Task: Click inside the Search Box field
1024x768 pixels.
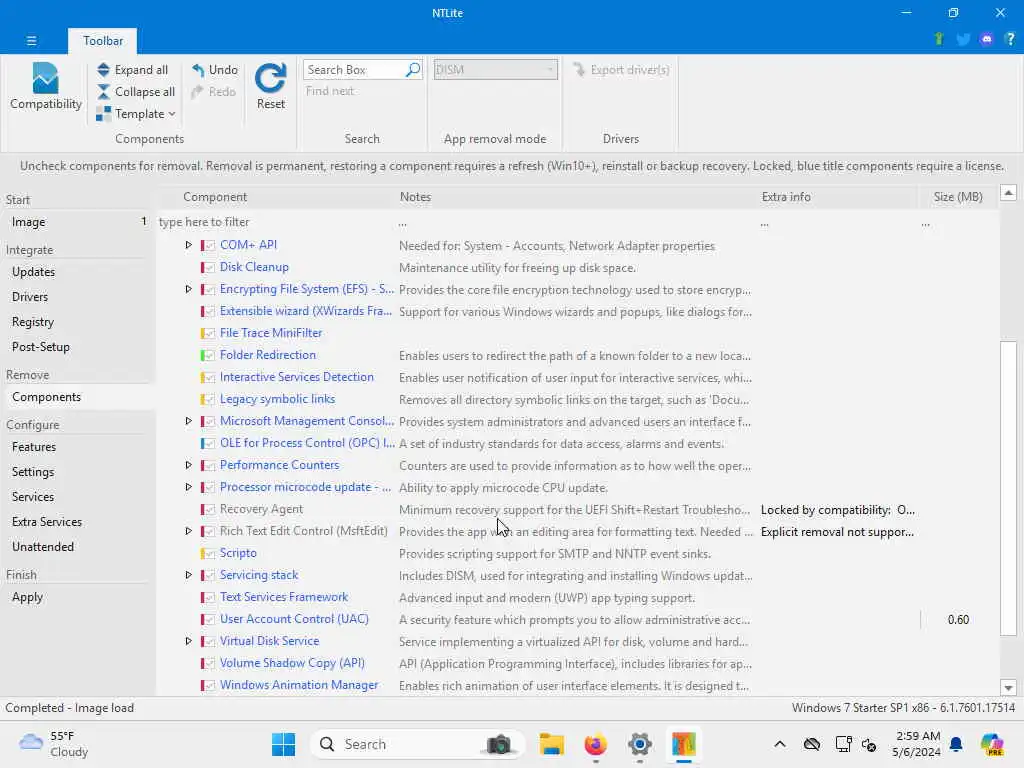Action: point(355,69)
